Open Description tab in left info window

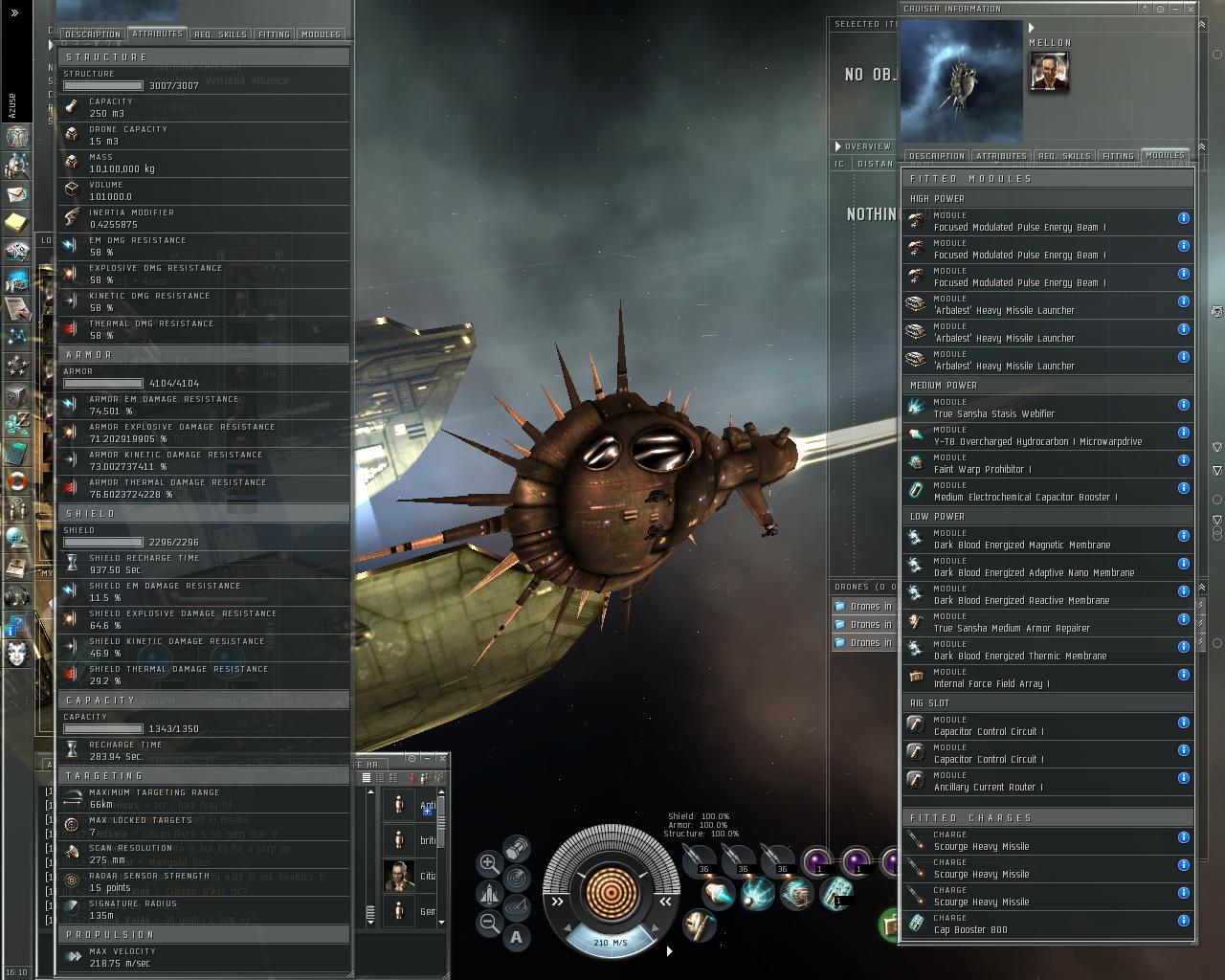point(94,34)
